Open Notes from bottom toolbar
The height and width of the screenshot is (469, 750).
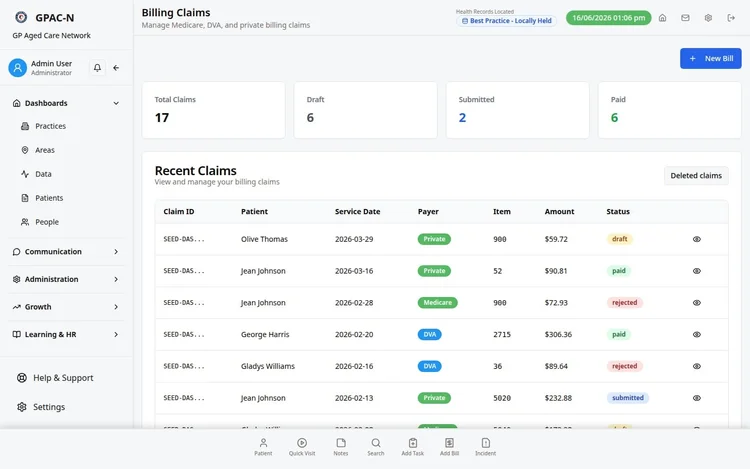341,447
